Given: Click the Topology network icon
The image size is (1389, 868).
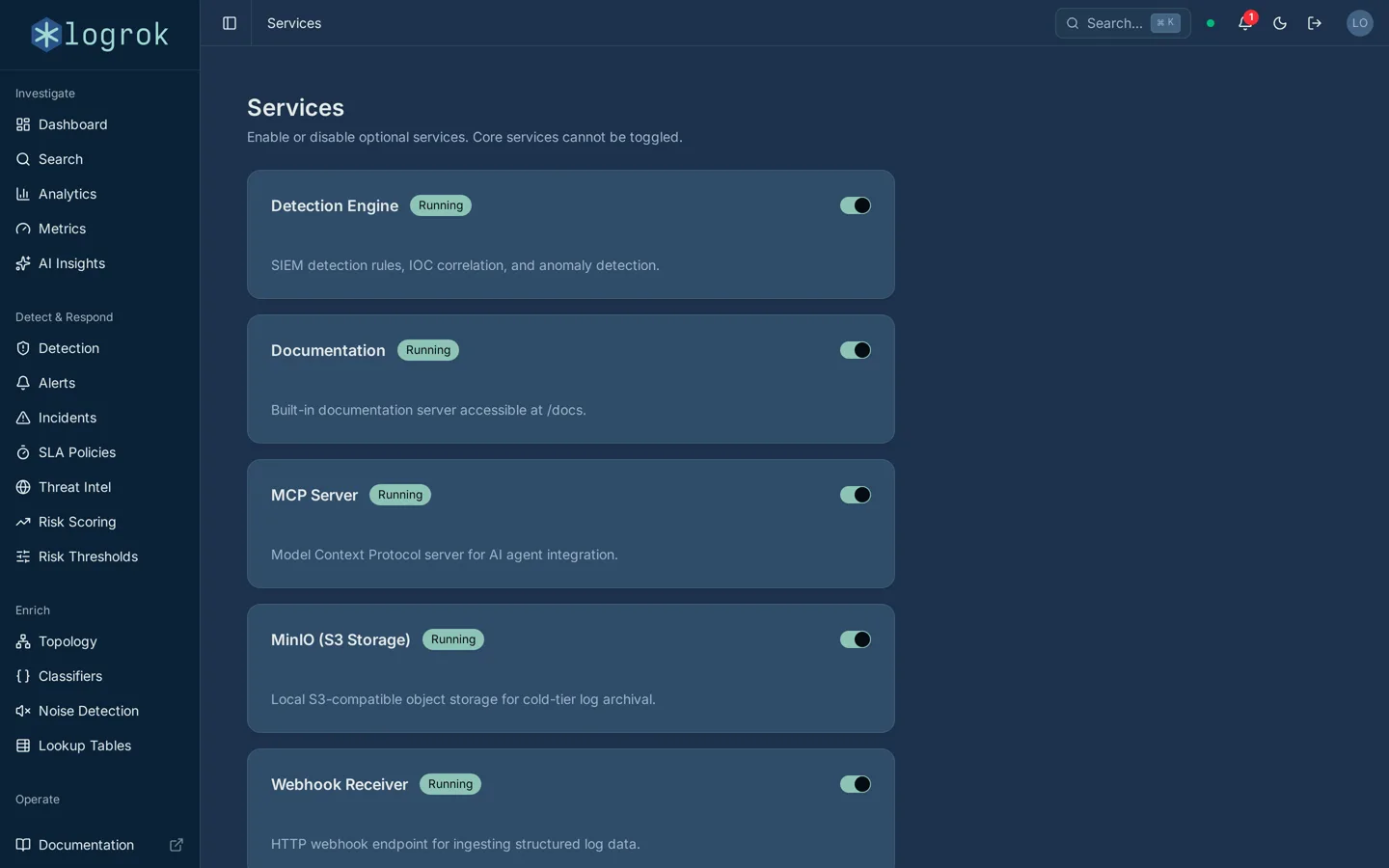Looking at the screenshot, I should (x=23, y=641).
